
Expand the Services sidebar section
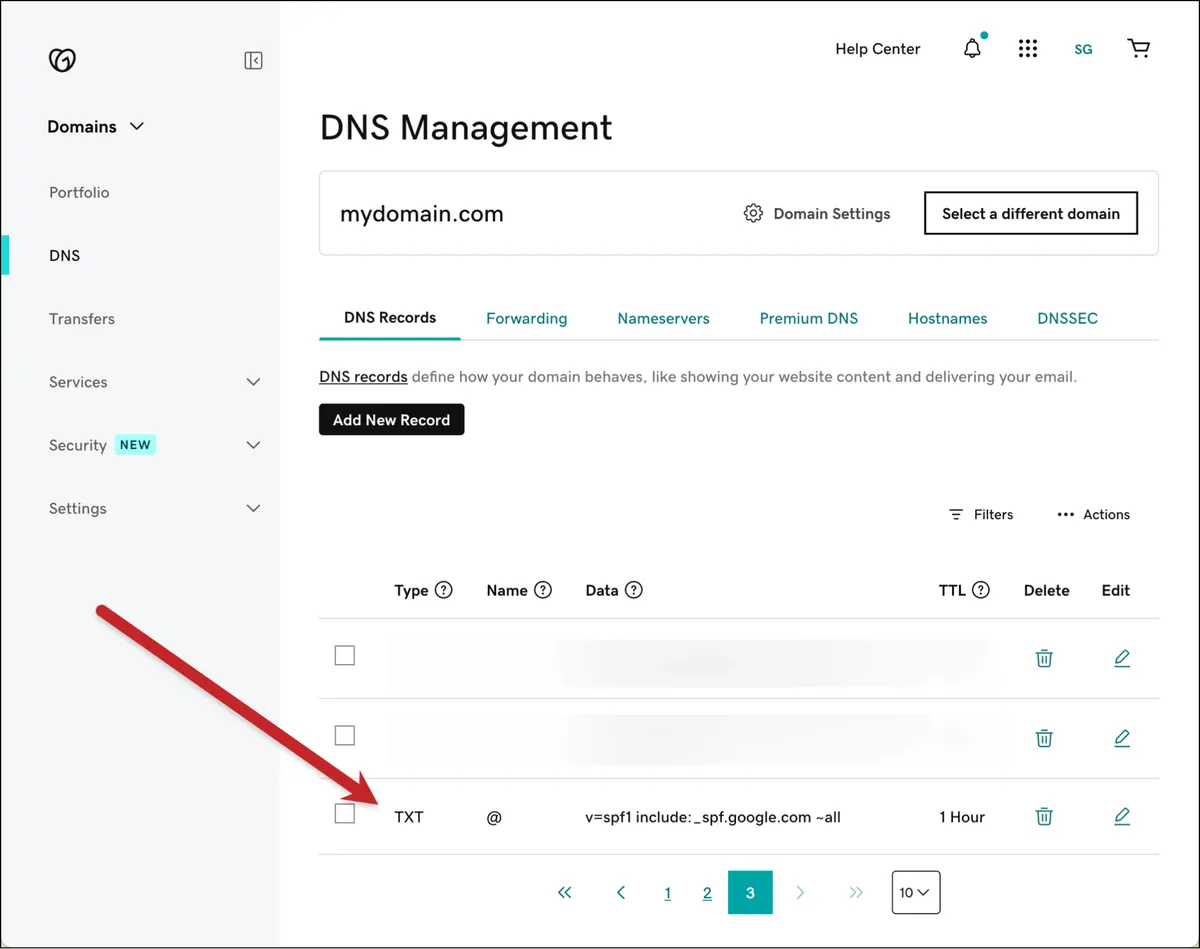[x=254, y=382]
